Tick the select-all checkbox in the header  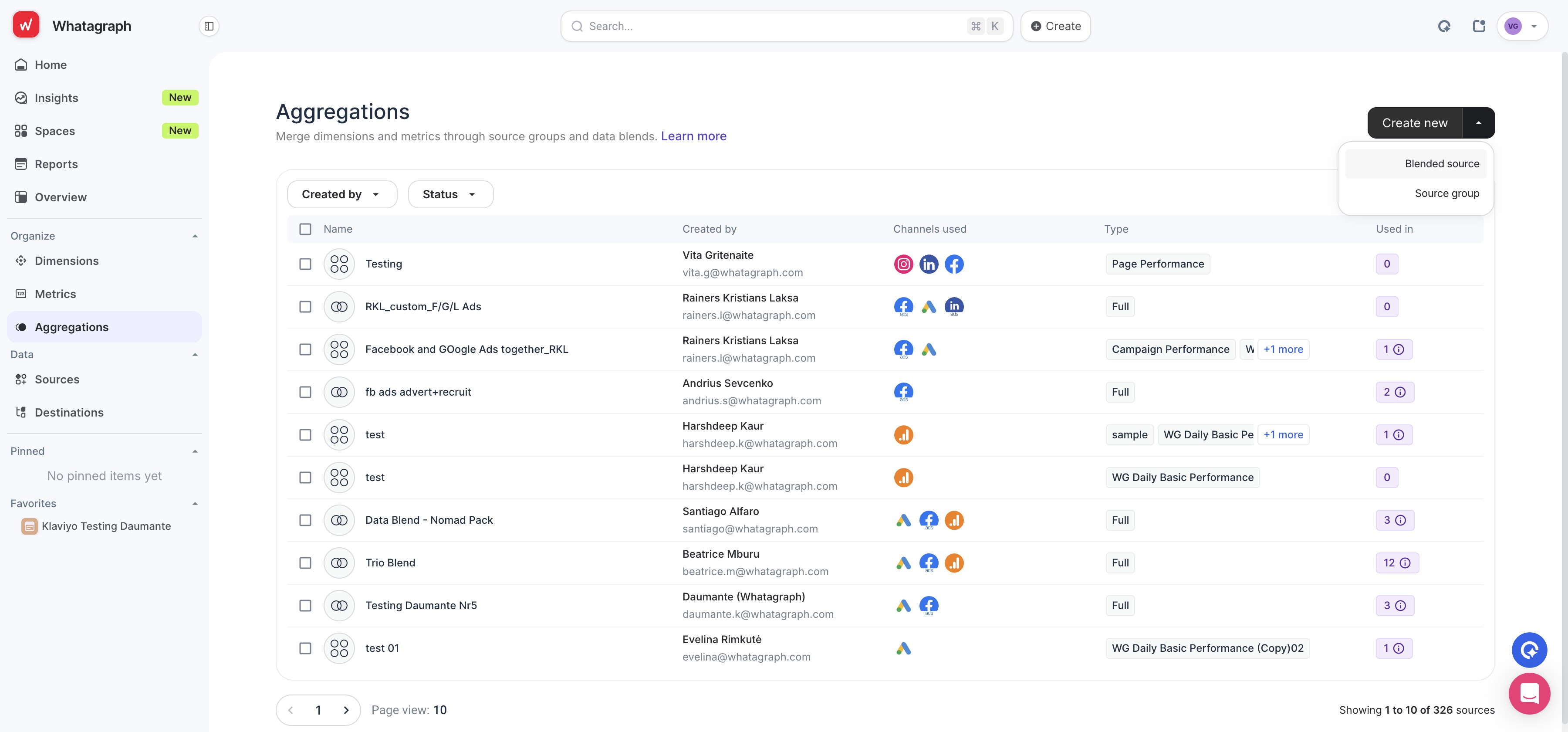click(305, 229)
